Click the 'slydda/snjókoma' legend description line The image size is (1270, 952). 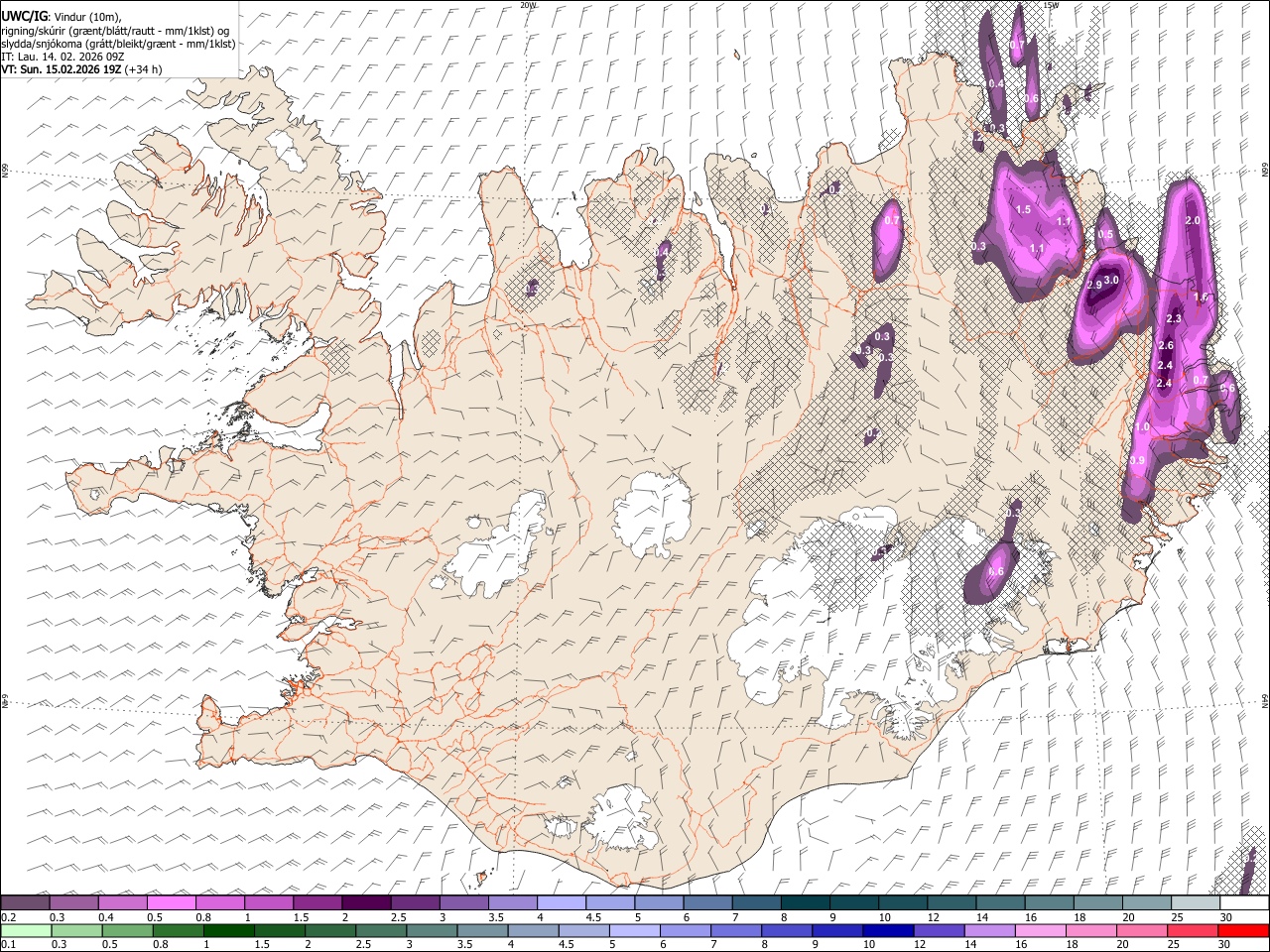(x=118, y=44)
